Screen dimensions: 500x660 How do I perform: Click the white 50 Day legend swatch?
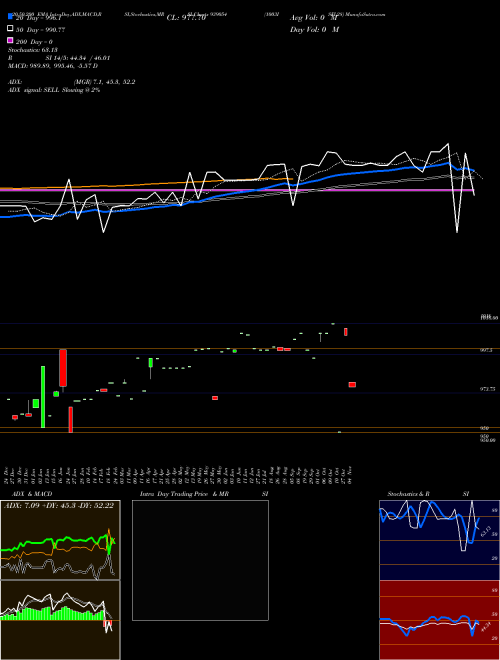click(x=10, y=29)
